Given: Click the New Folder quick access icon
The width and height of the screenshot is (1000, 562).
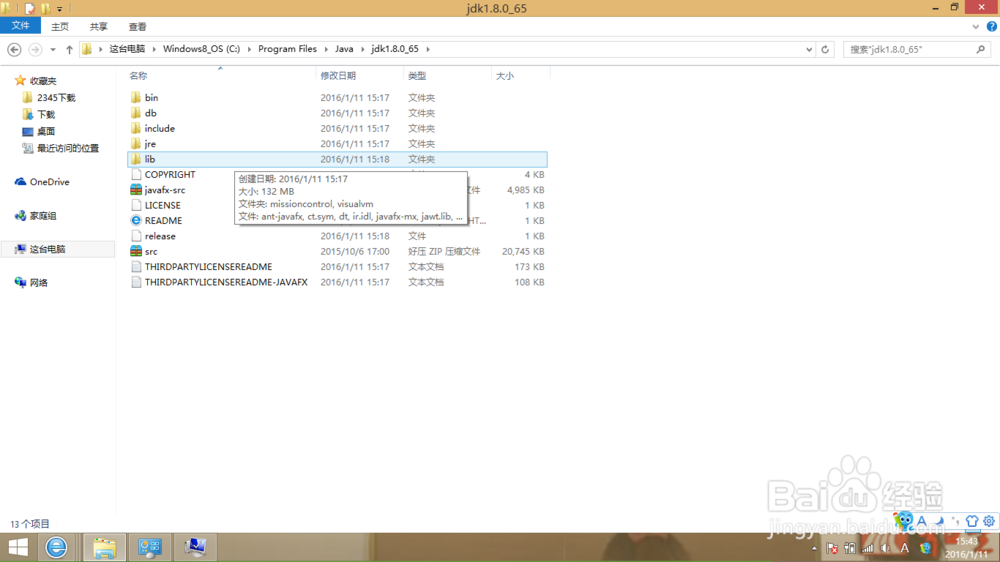Looking at the screenshot, I should pos(45,8).
